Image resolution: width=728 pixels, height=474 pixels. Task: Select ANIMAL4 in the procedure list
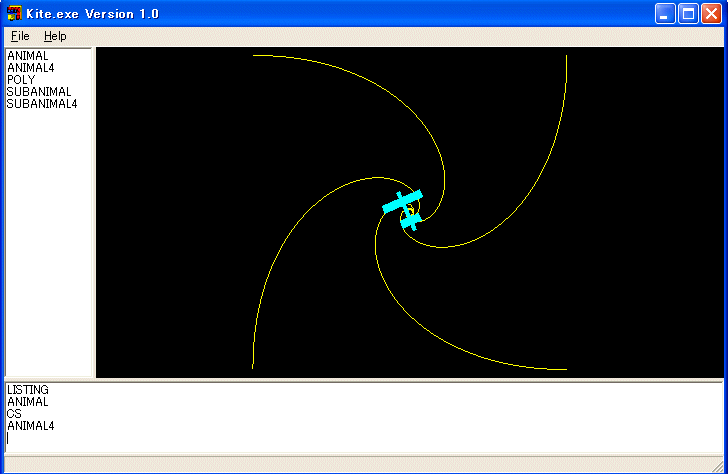(x=31, y=68)
